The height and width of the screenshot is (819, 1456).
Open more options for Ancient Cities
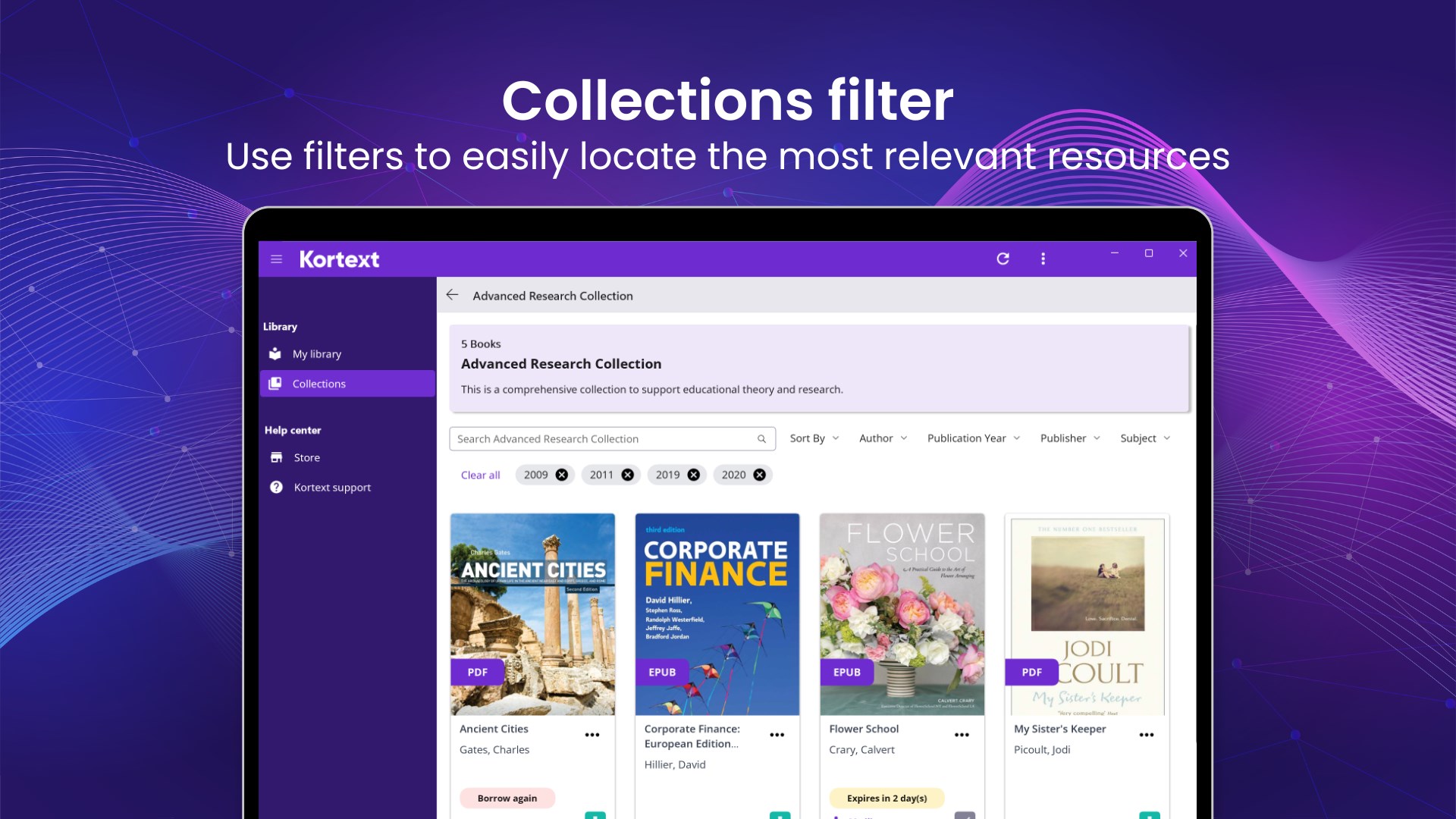(x=592, y=735)
